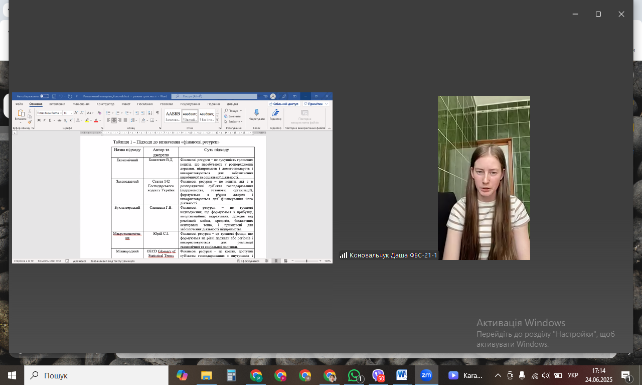Viewport: 643px width, 386px height.
Task: Switch to Word via its taskbar icon
Action: [401, 375]
